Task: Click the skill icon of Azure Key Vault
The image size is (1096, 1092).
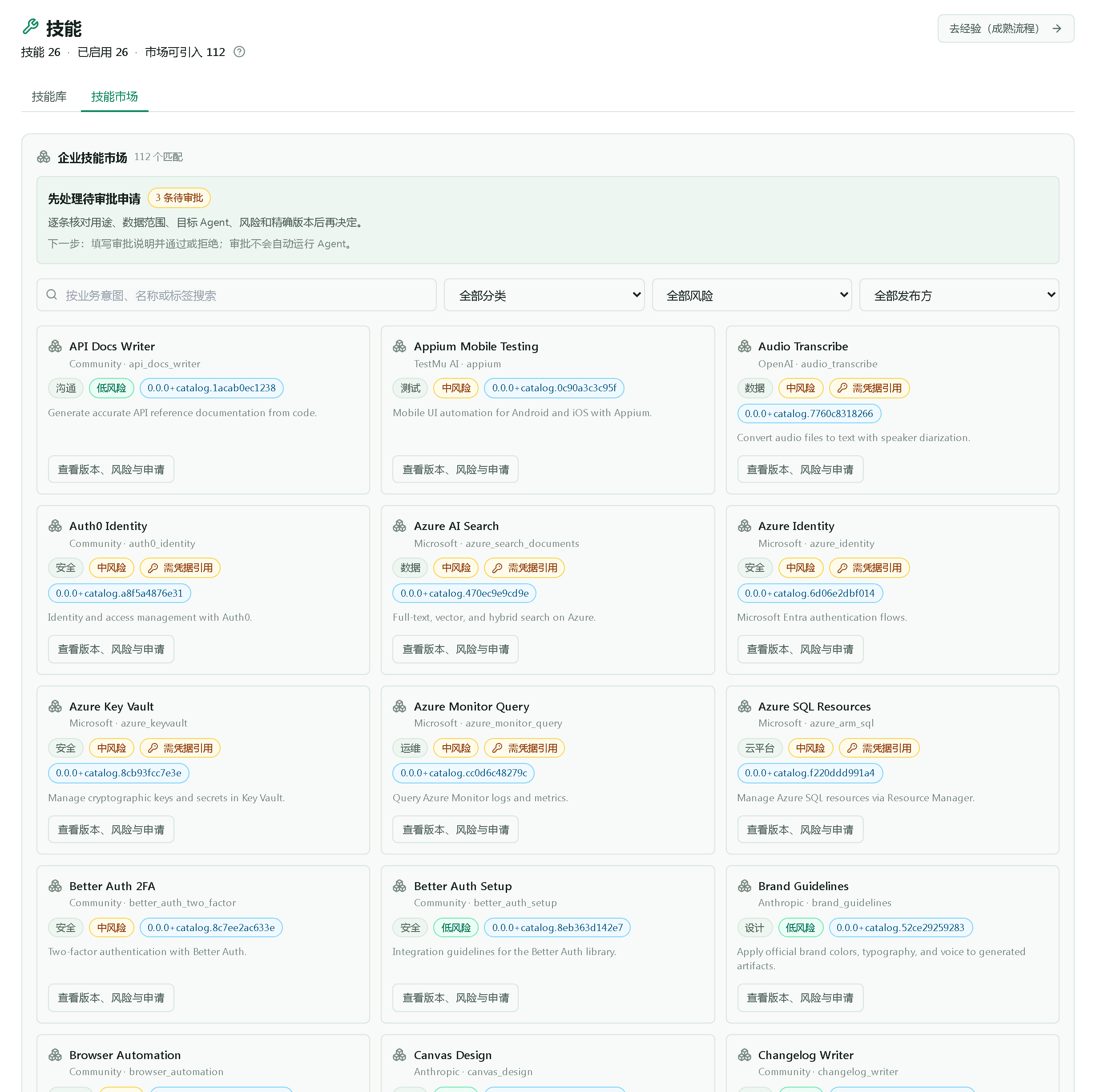Action: coord(56,707)
